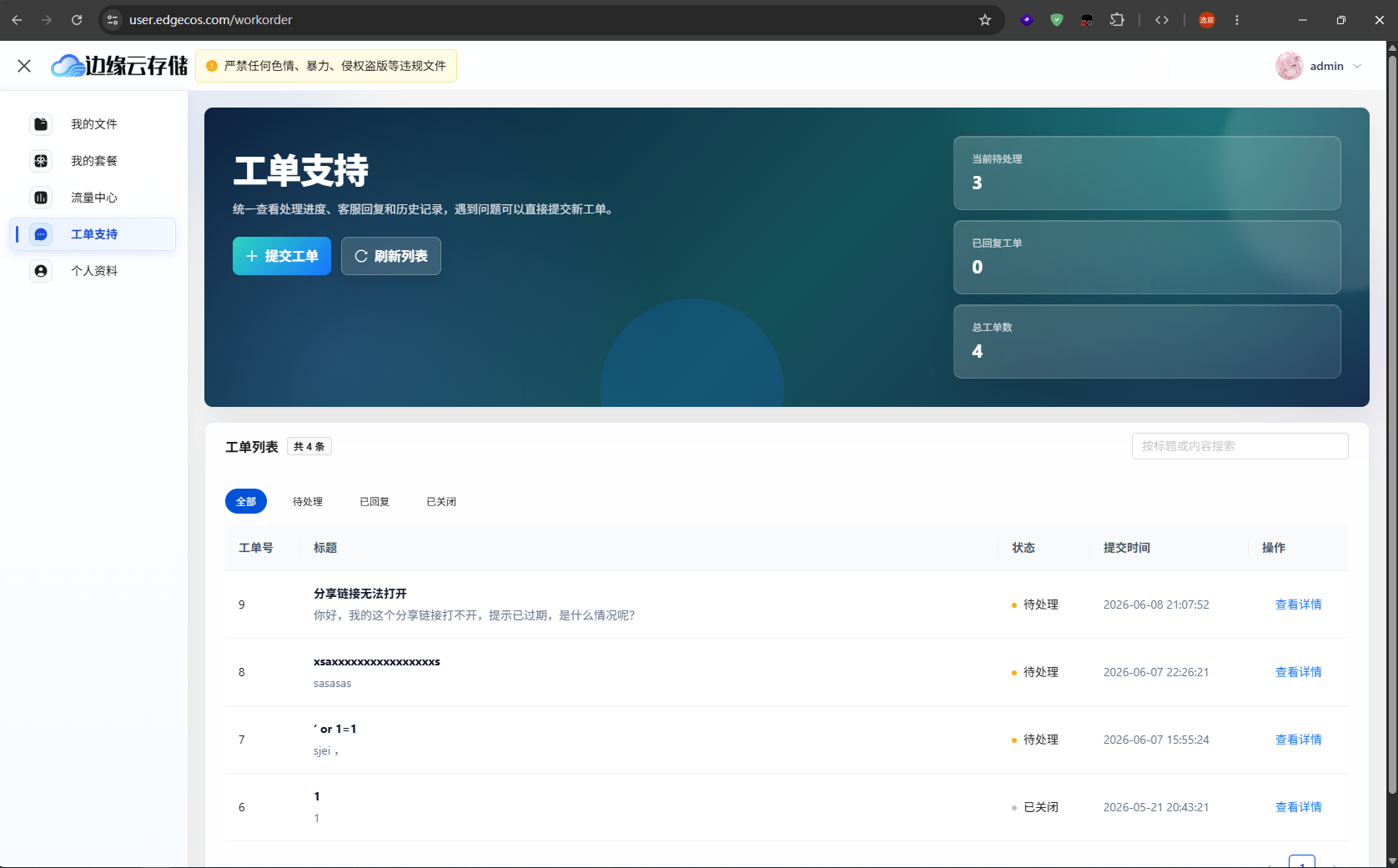This screenshot has width=1398, height=868.
Task: Click the green shield extension icon
Action: (1057, 20)
